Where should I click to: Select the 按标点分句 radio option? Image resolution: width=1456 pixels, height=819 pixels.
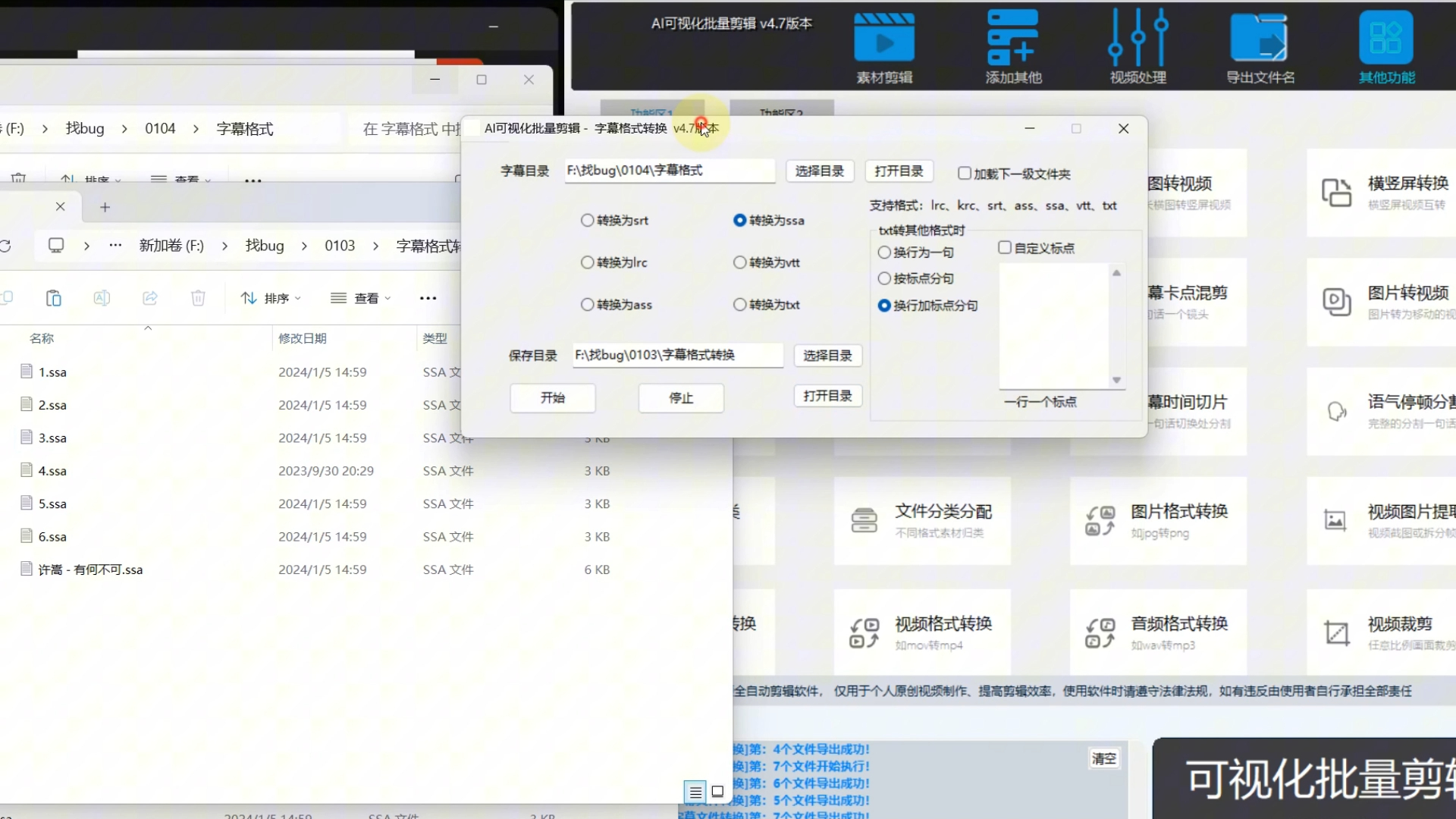coord(884,278)
